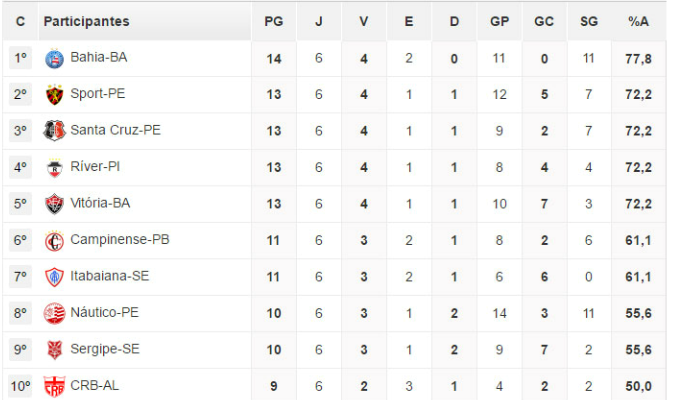Click the Sergipe-SE club crest
692x400 pixels.
[x=55, y=350]
